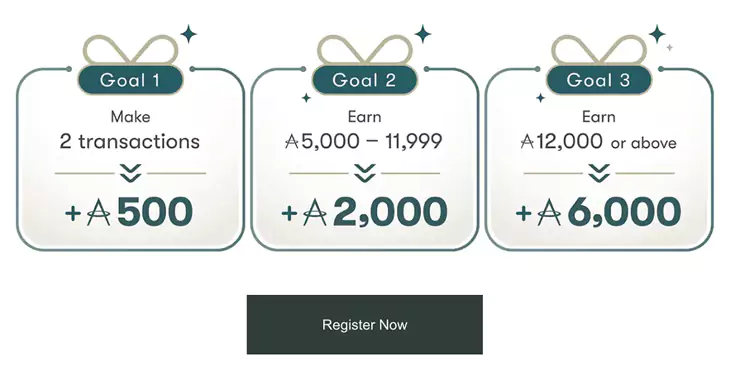Click the +2,000 miles reward text
Viewport: 740px width, 380px height.
(364, 212)
